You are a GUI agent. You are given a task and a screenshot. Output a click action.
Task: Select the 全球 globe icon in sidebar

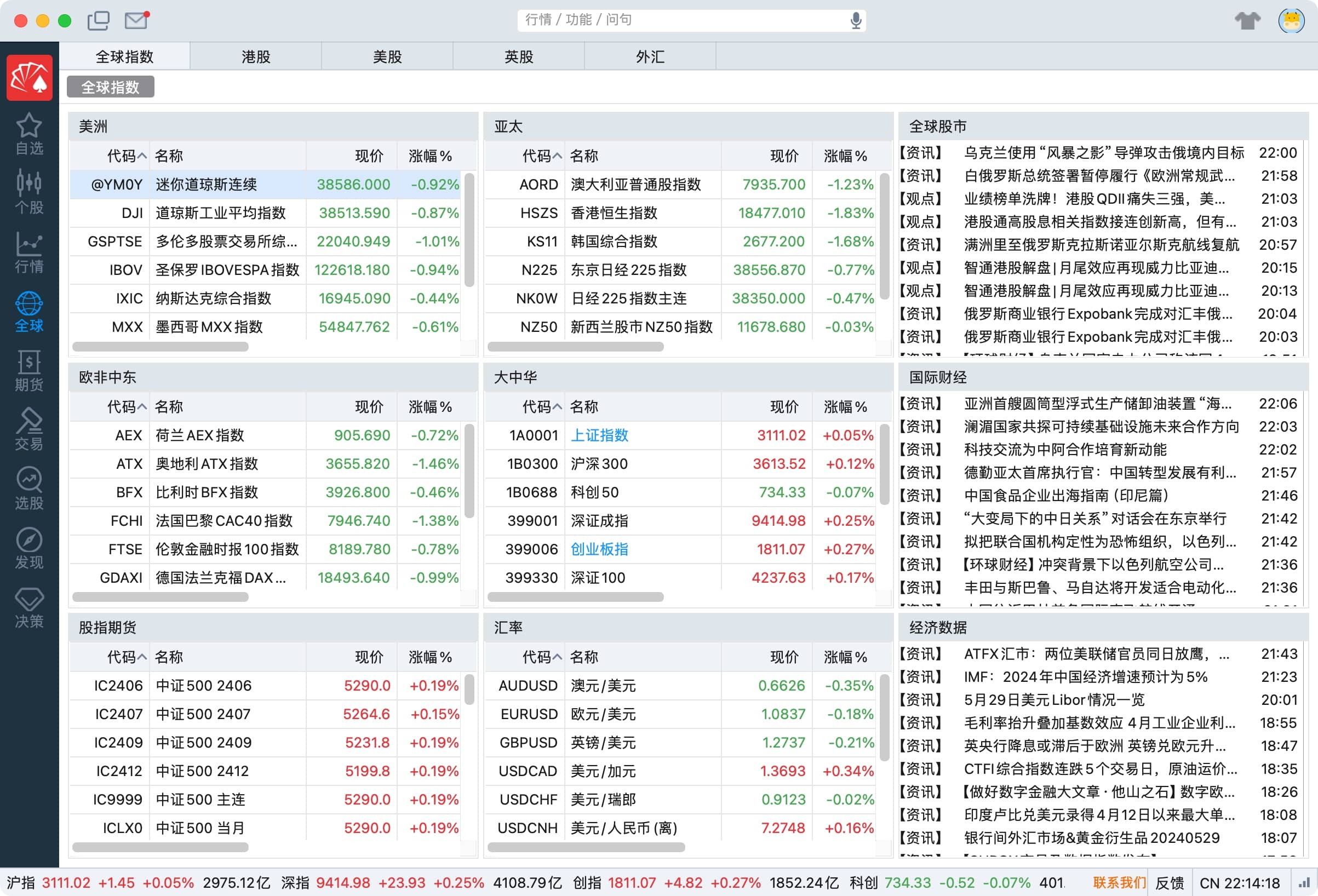click(29, 311)
